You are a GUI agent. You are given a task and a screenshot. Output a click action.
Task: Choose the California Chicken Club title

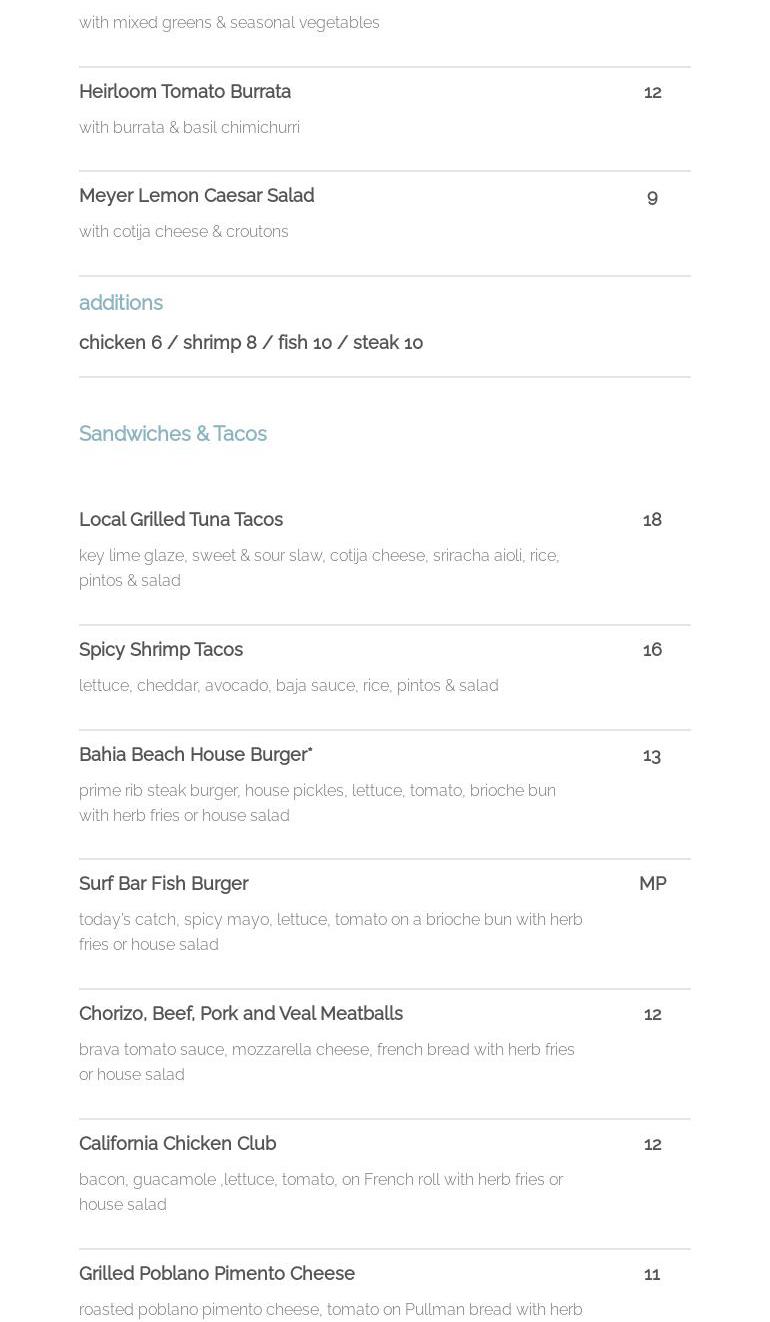tap(177, 1143)
